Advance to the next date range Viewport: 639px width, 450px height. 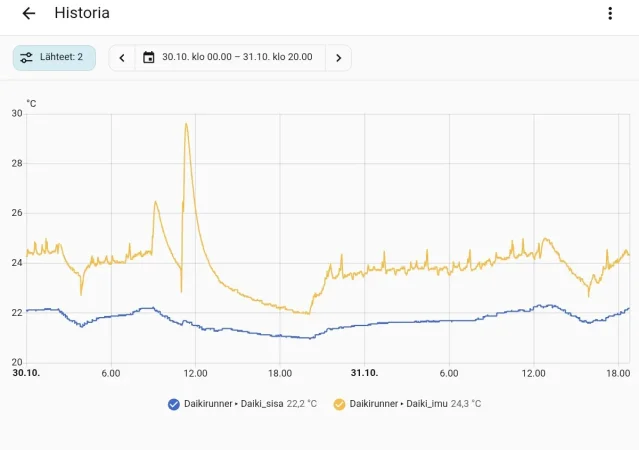pyautogui.click(x=338, y=58)
